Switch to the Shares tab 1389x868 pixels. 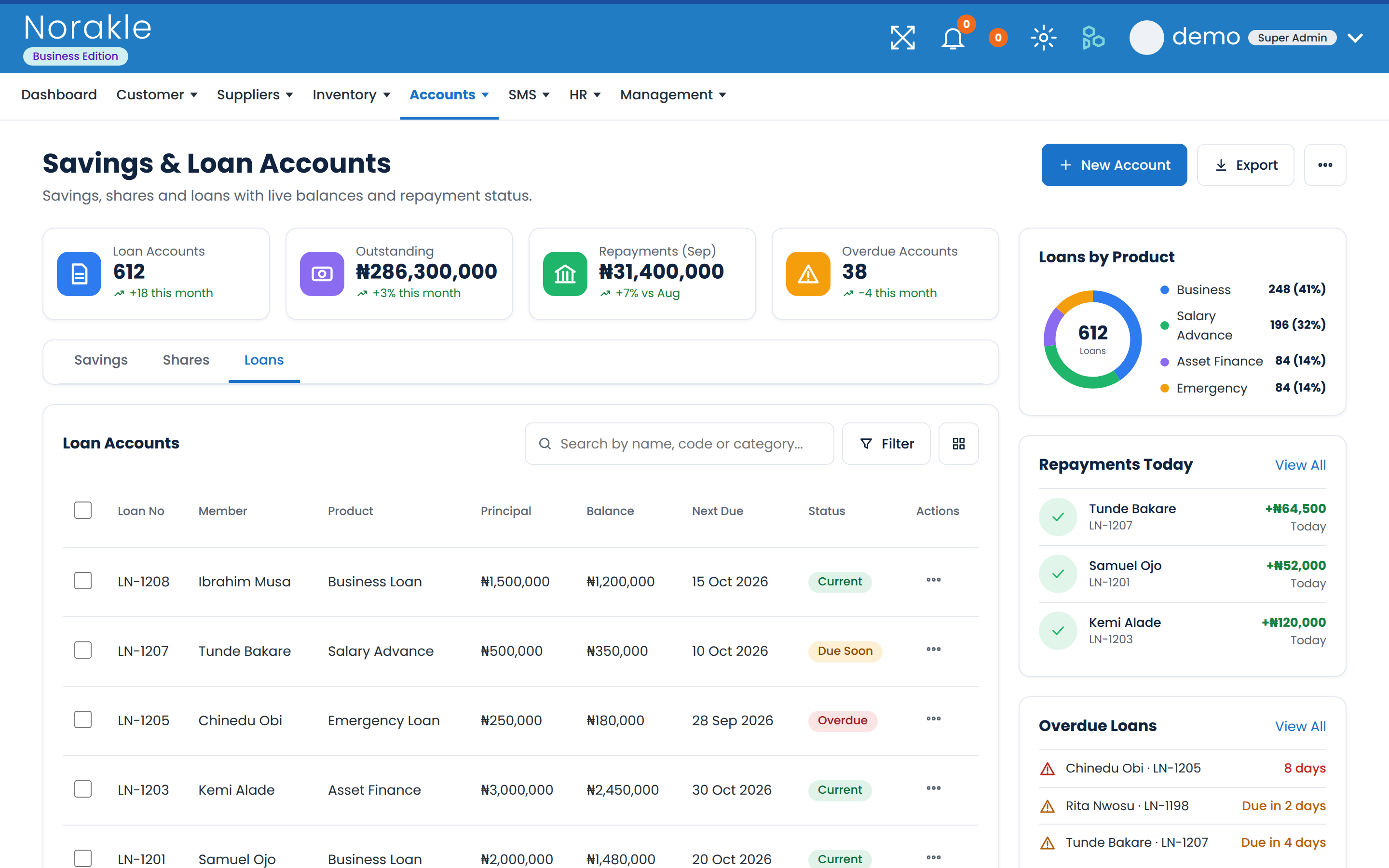[186, 360]
